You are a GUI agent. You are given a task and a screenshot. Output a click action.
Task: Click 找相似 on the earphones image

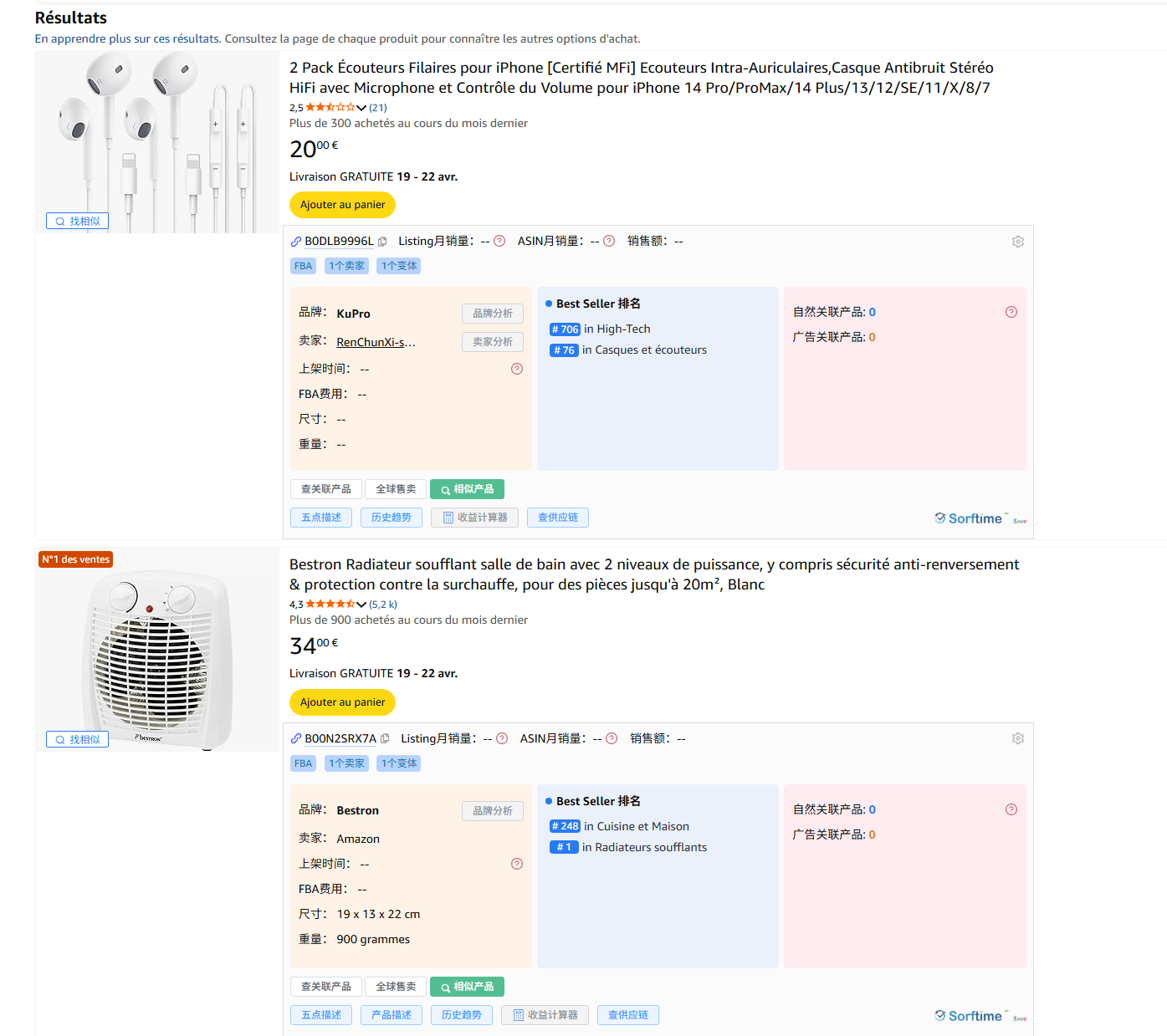click(x=77, y=222)
